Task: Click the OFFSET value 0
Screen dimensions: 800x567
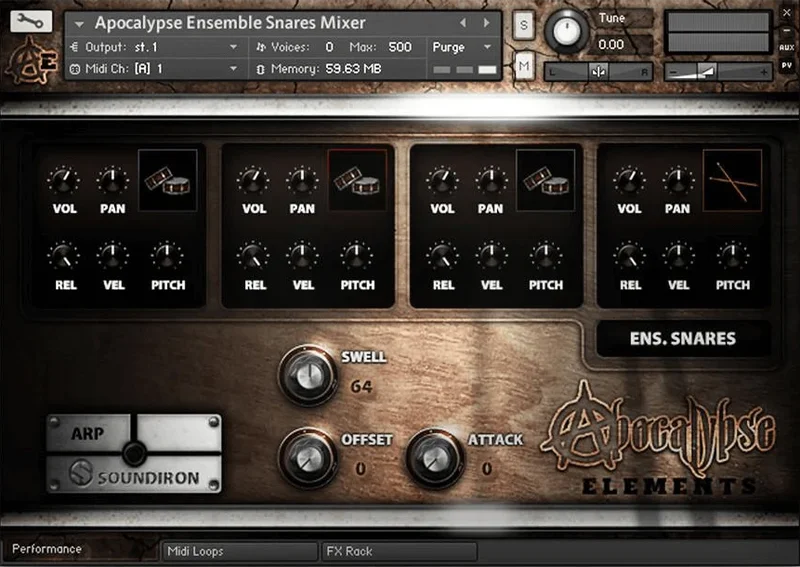Action: [x=361, y=469]
